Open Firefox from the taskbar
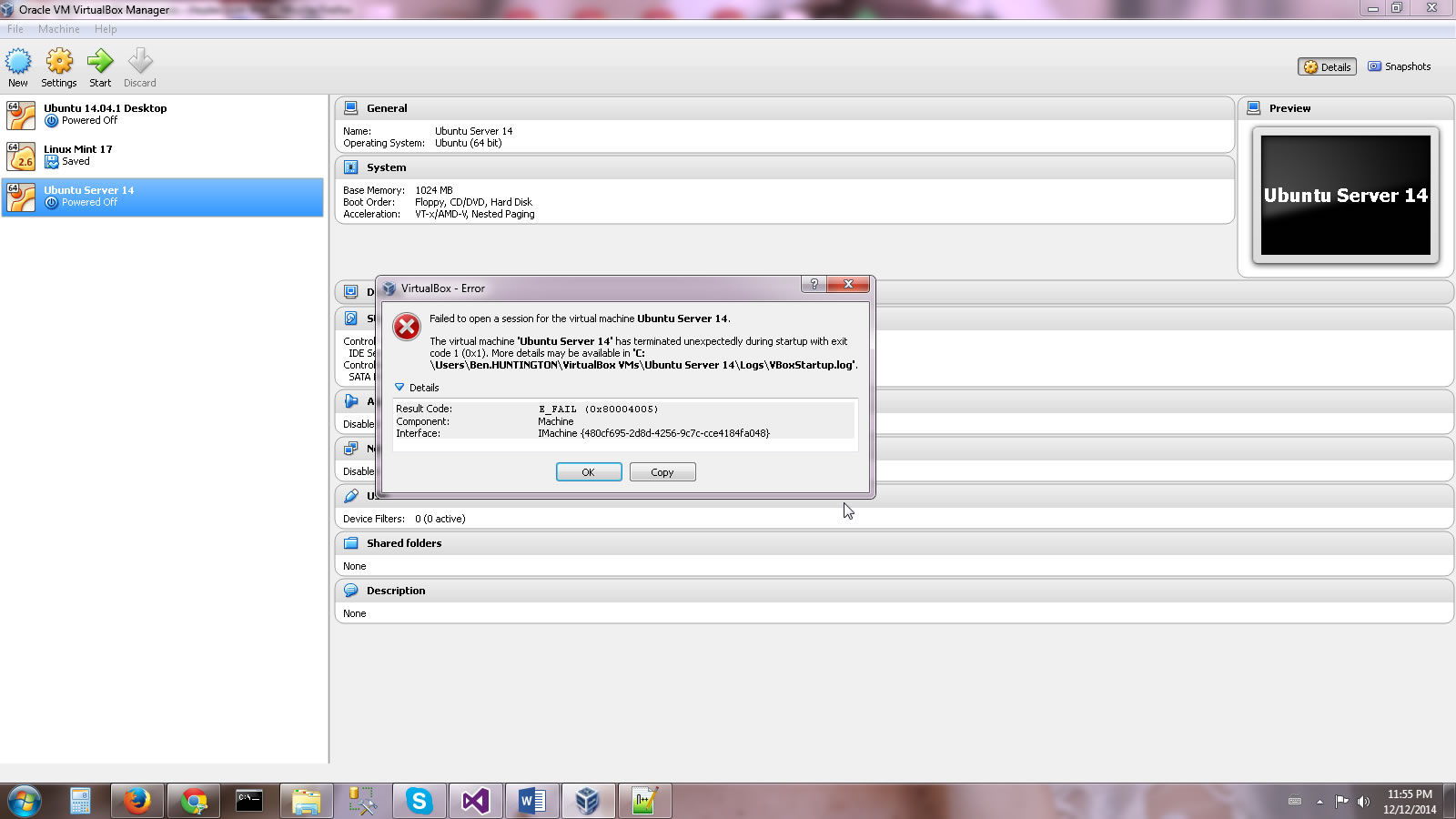This screenshot has width=1456, height=819. 137,801
